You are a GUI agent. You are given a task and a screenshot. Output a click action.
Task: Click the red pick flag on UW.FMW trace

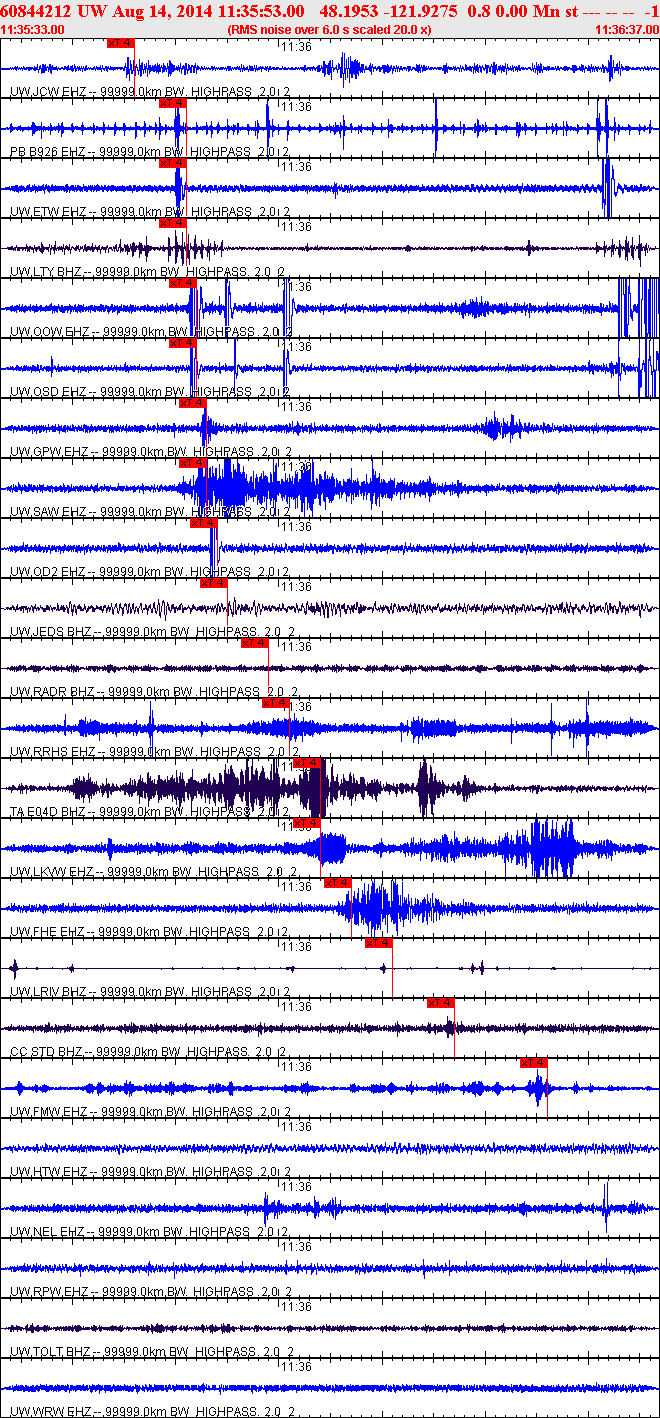(x=534, y=1063)
